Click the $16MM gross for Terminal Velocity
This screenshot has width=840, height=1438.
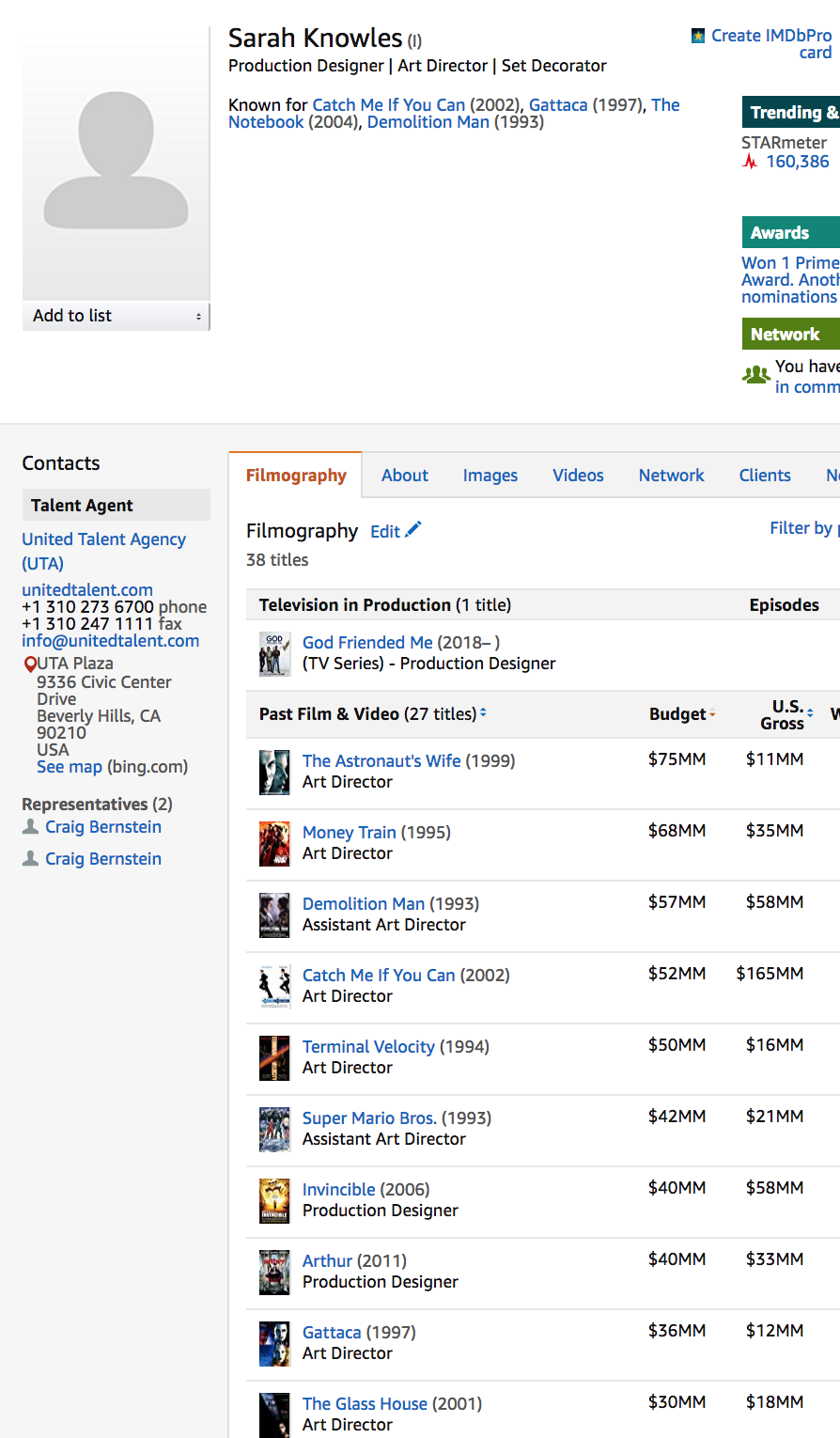point(774,1045)
